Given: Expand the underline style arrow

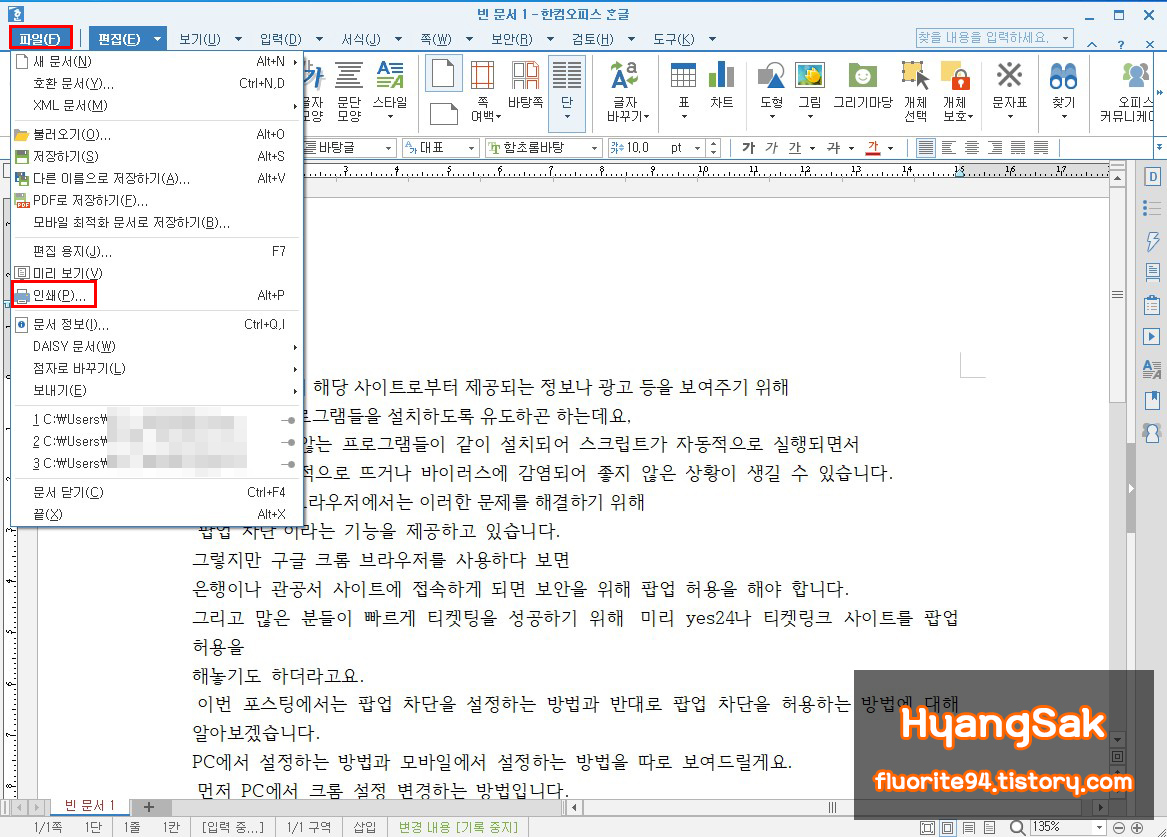Looking at the screenshot, I should click(x=812, y=148).
